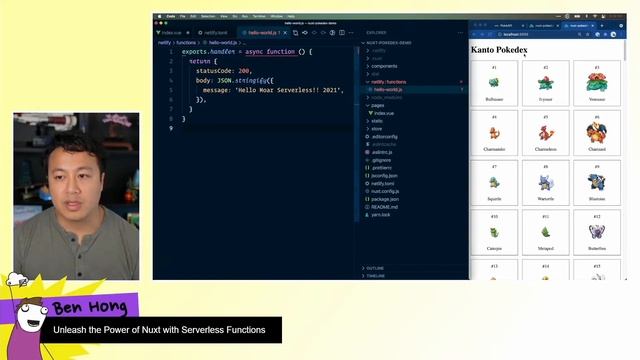Screen dimensions: 640x360
Task: Select the Wartortle card
Action: (545, 183)
